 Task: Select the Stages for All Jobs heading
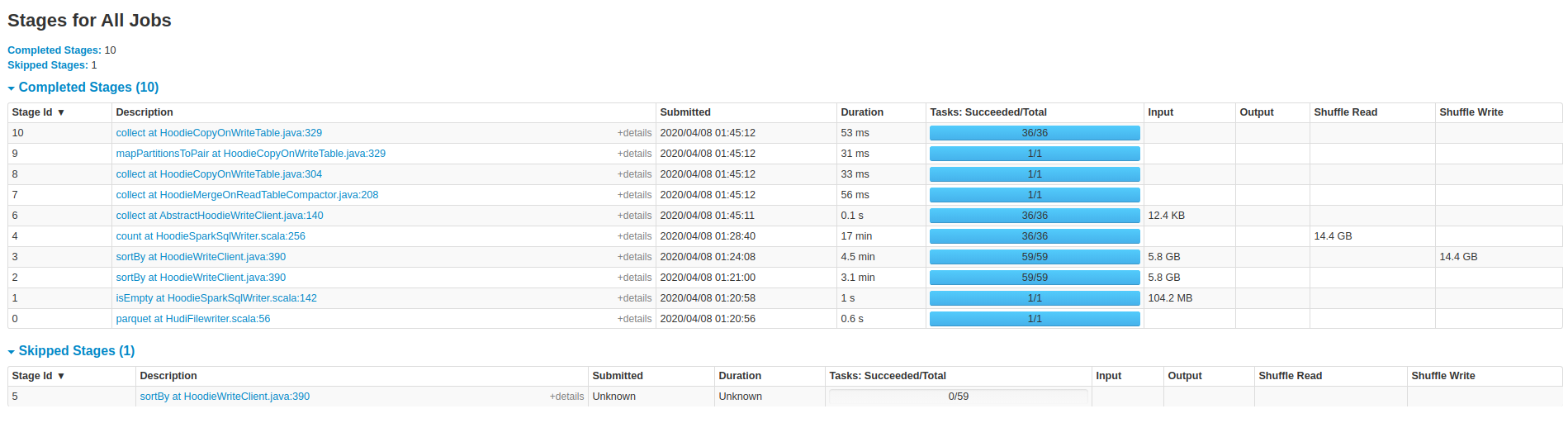89,21
